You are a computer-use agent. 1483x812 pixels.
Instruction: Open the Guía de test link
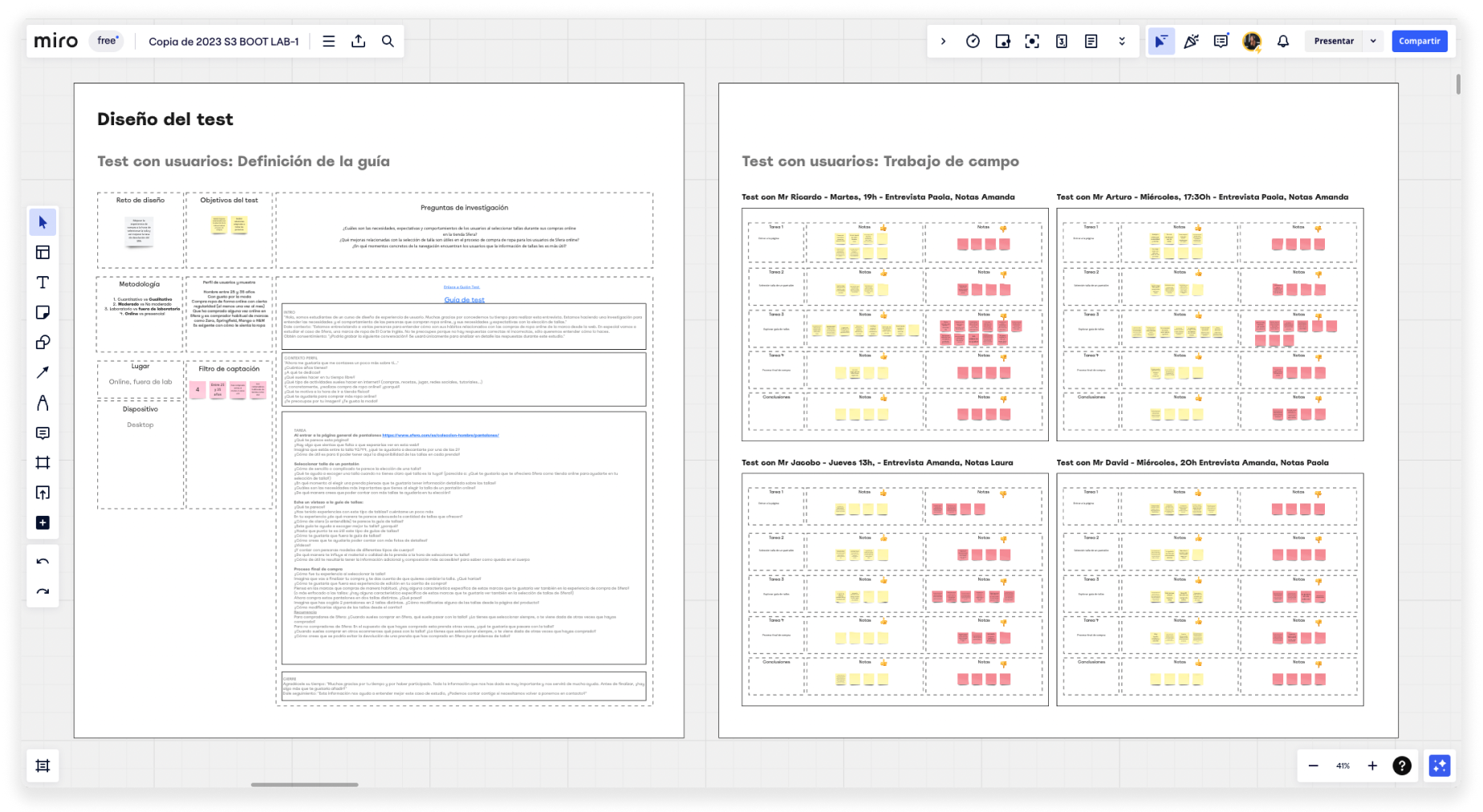464,300
